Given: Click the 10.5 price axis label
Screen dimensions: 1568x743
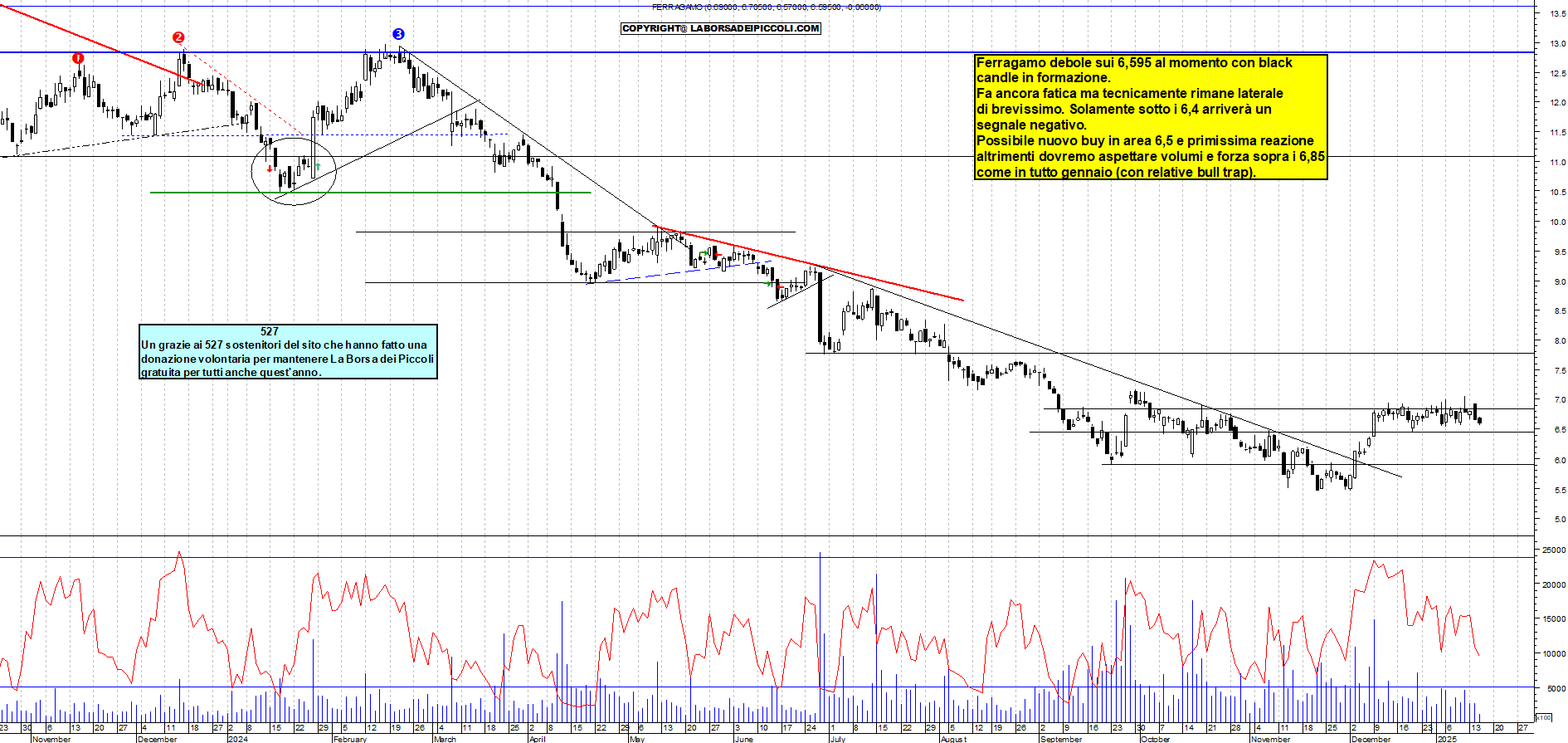Looking at the screenshot, I should 1558,192.
